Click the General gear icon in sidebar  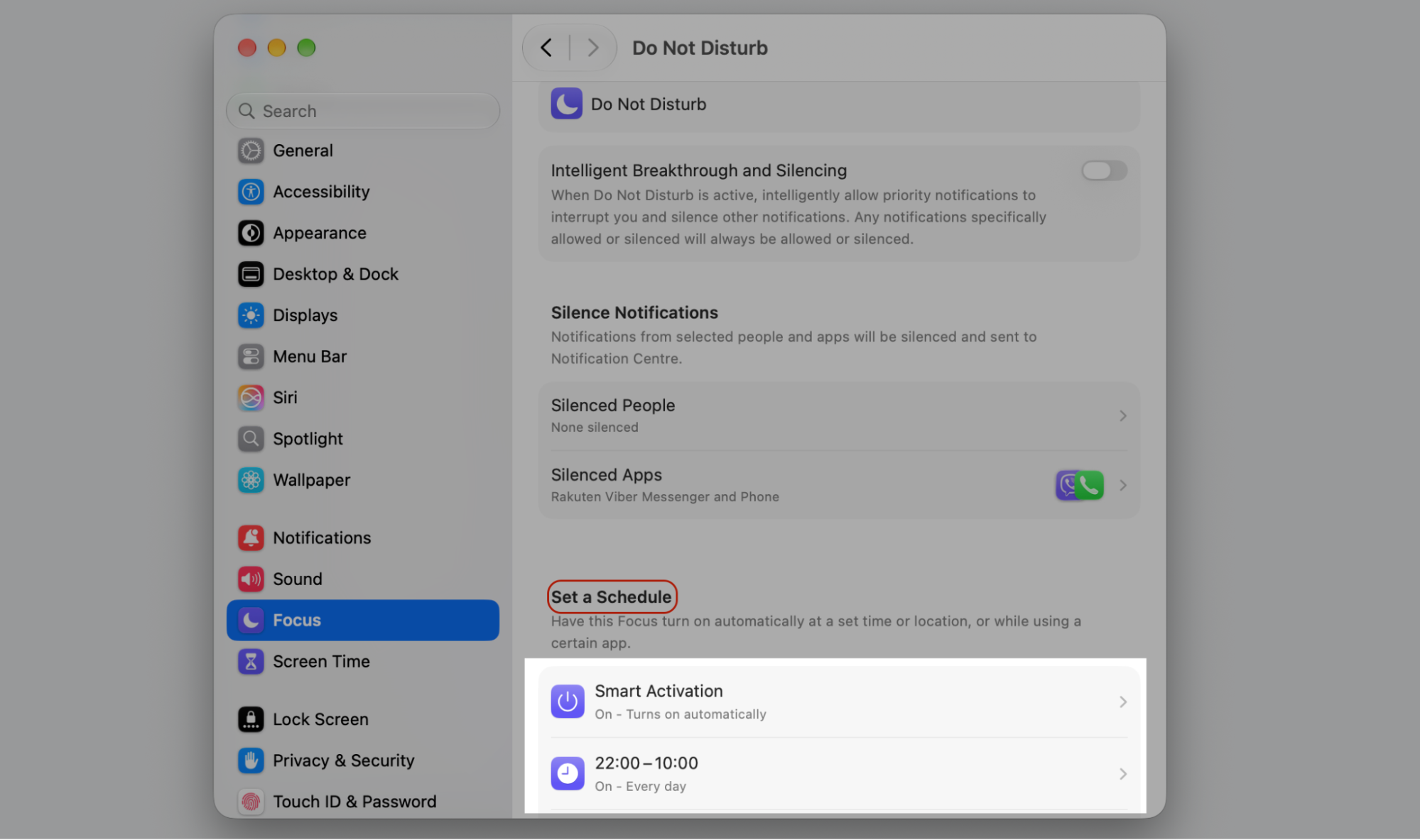click(x=251, y=151)
